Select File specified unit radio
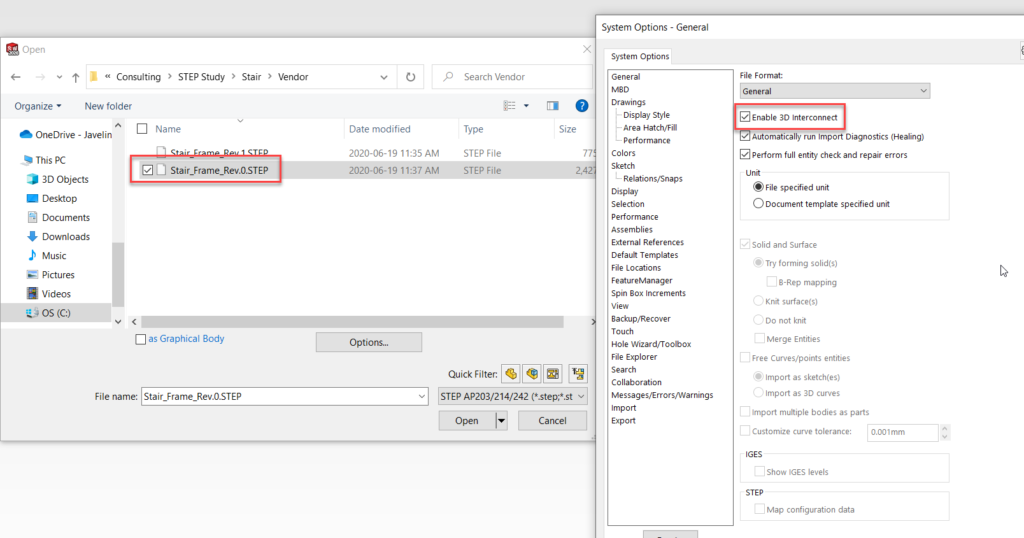The width and height of the screenshot is (1024, 538). (x=758, y=187)
